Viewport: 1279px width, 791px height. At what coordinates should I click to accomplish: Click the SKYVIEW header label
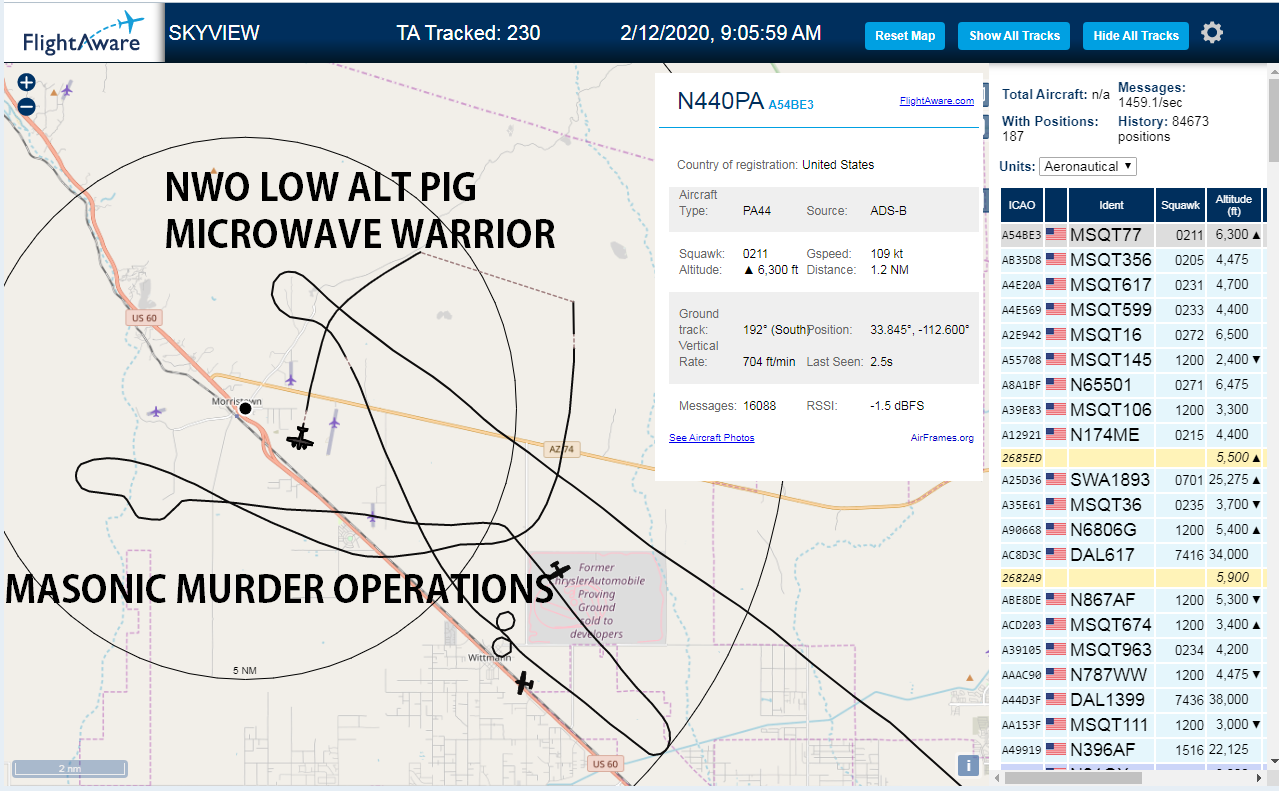[214, 33]
